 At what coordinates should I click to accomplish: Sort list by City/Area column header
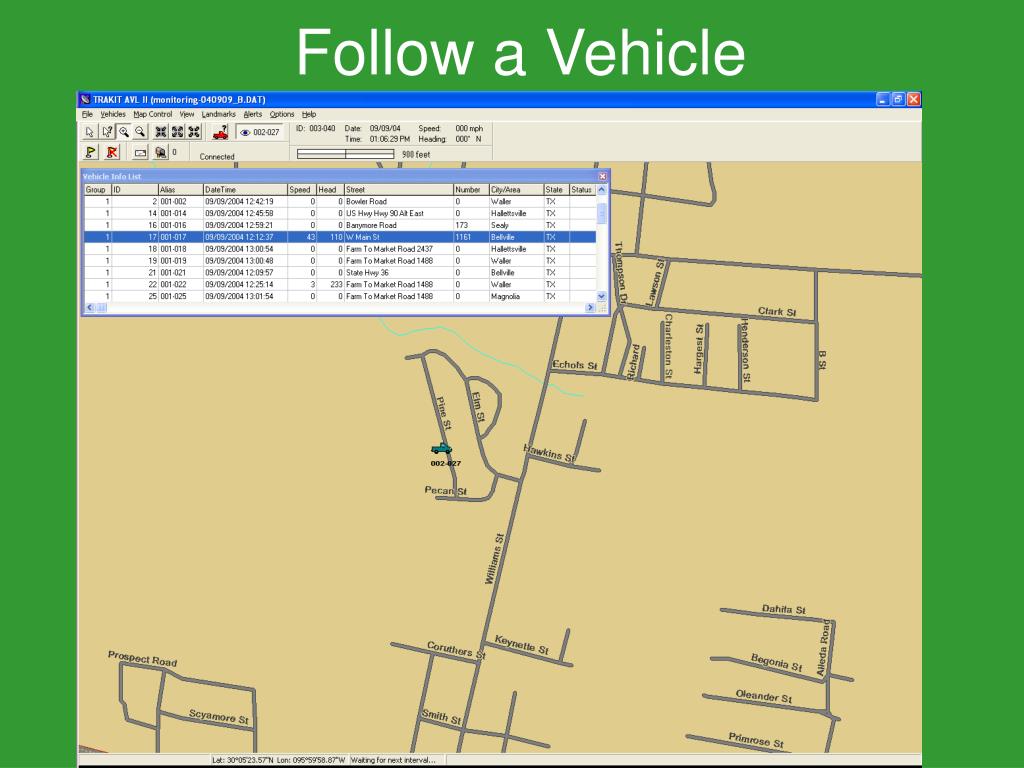pos(516,190)
